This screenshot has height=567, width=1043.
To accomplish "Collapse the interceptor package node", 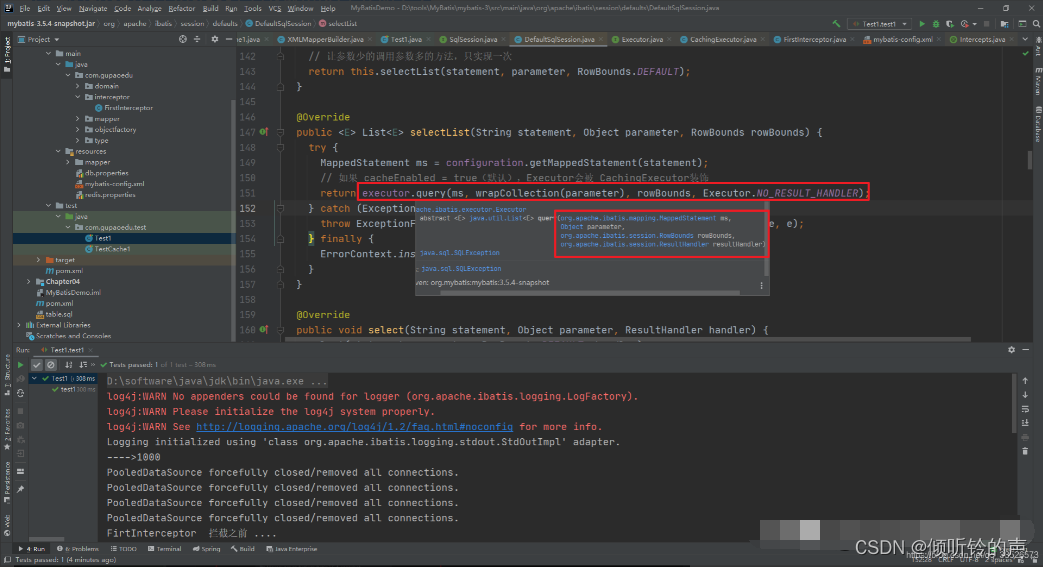I will coord(77,97).
